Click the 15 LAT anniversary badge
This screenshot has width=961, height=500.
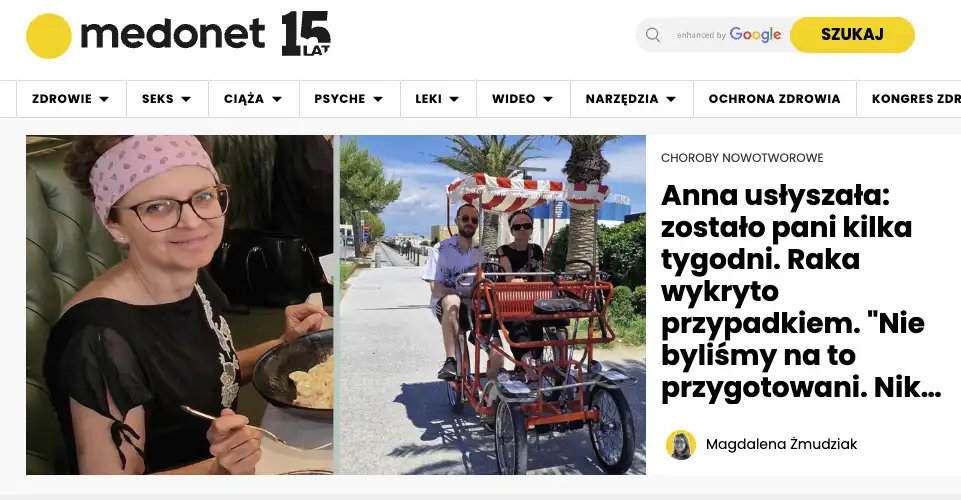306,34
